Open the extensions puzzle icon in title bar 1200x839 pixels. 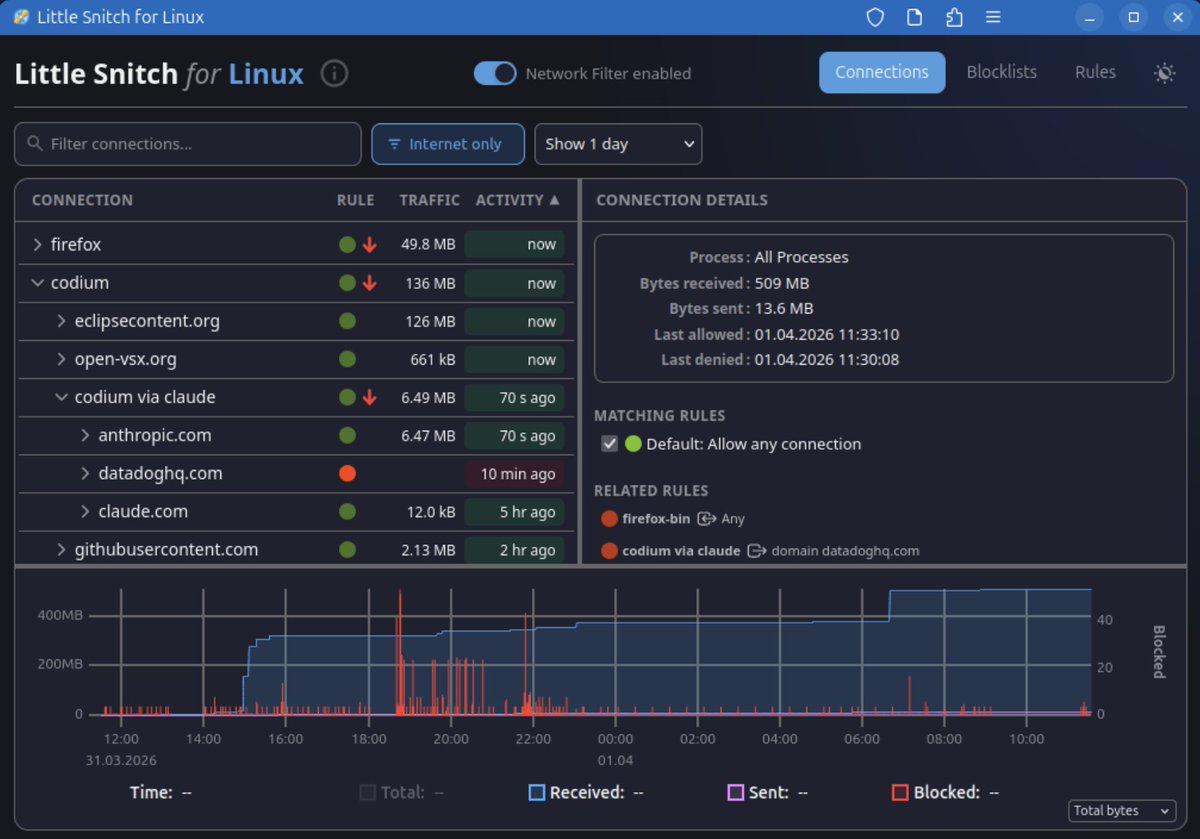coord(953,17)
